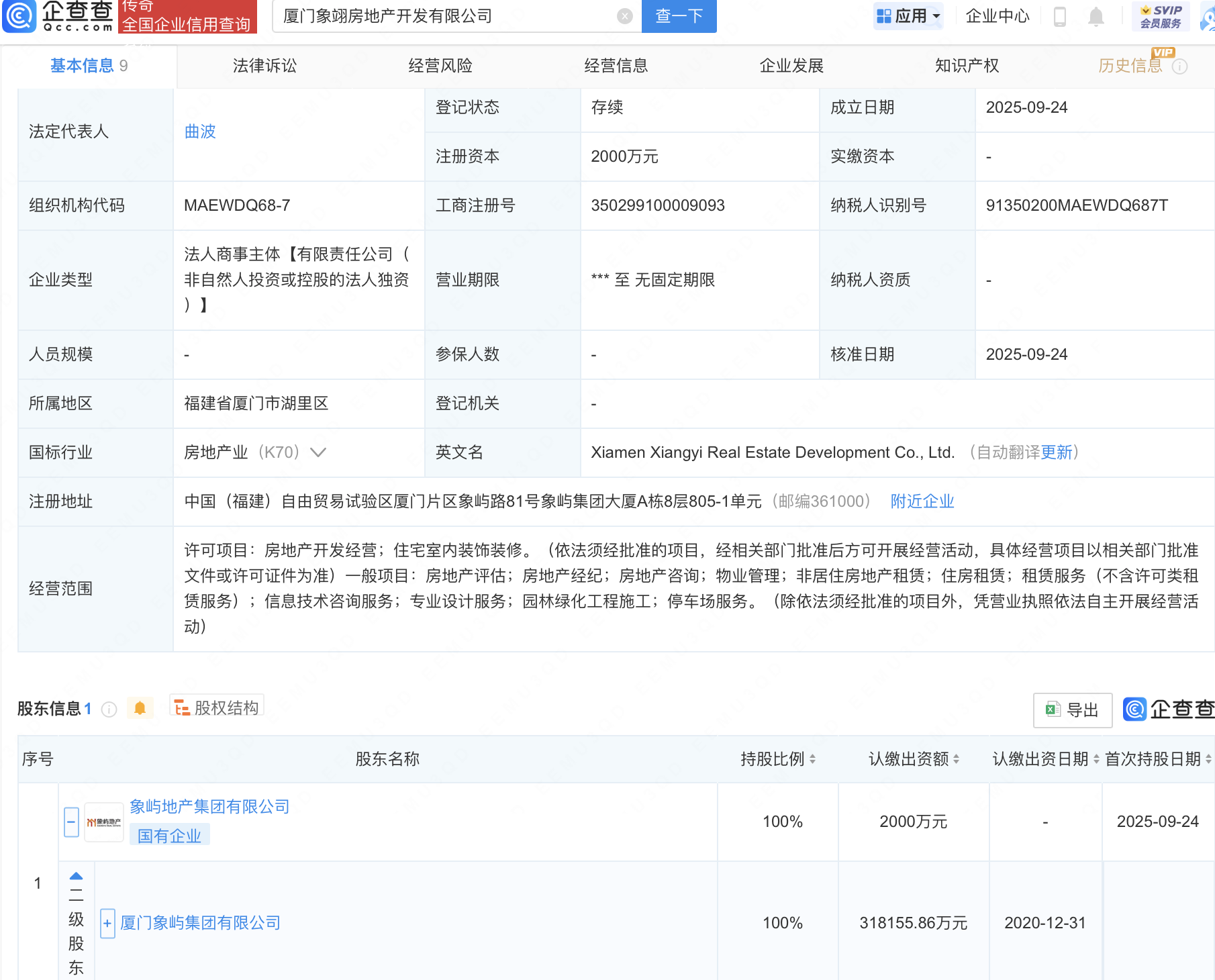
Task: Click the history info help icon
Action: click(1179, 66)
